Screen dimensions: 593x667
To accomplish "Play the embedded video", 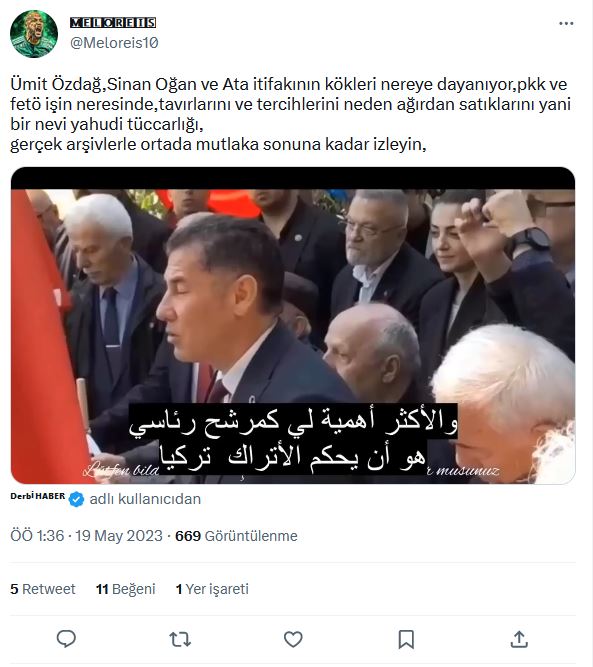I will [x=293, y=325].
